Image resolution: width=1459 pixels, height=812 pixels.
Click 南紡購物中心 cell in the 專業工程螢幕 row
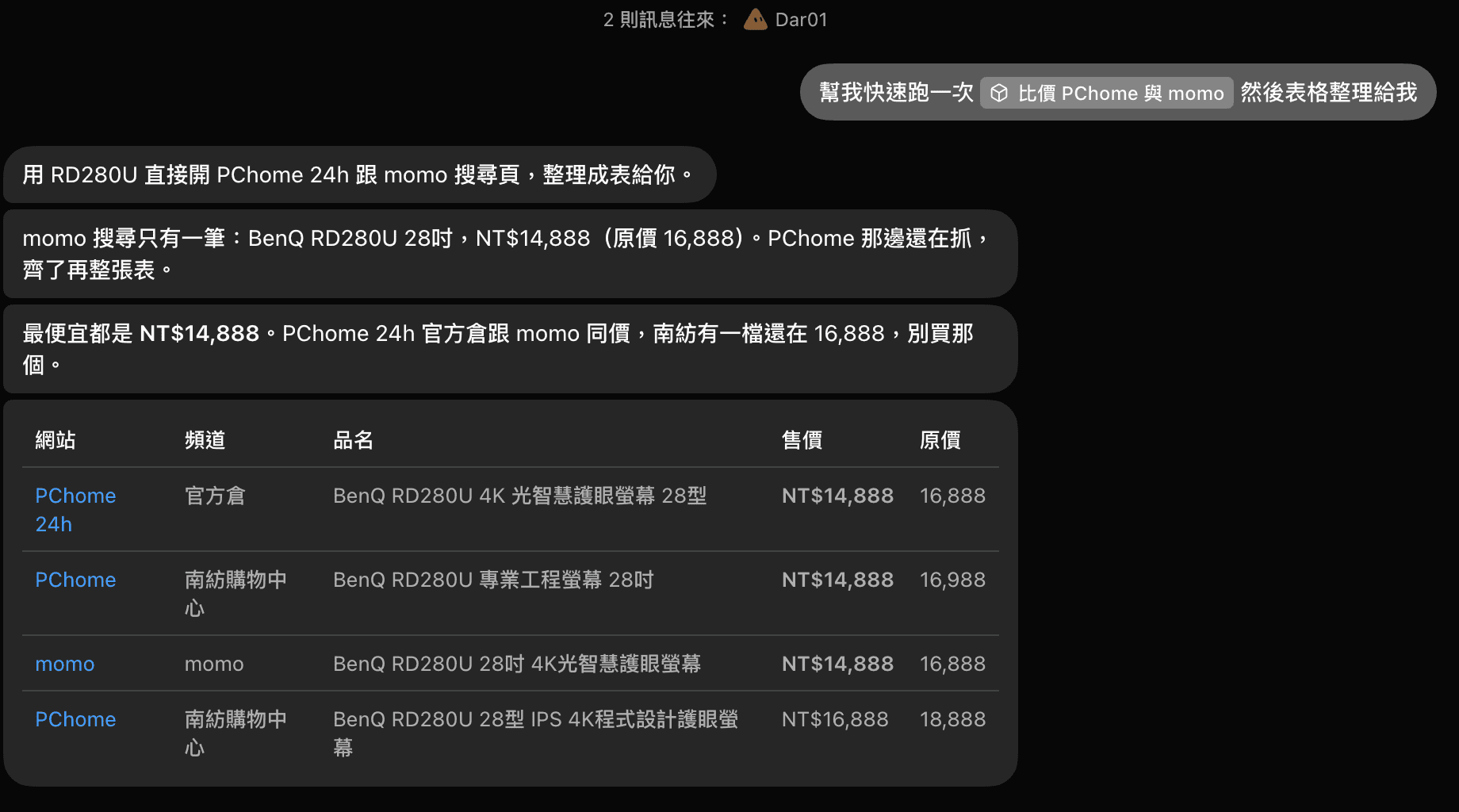[x=236, y=594]
